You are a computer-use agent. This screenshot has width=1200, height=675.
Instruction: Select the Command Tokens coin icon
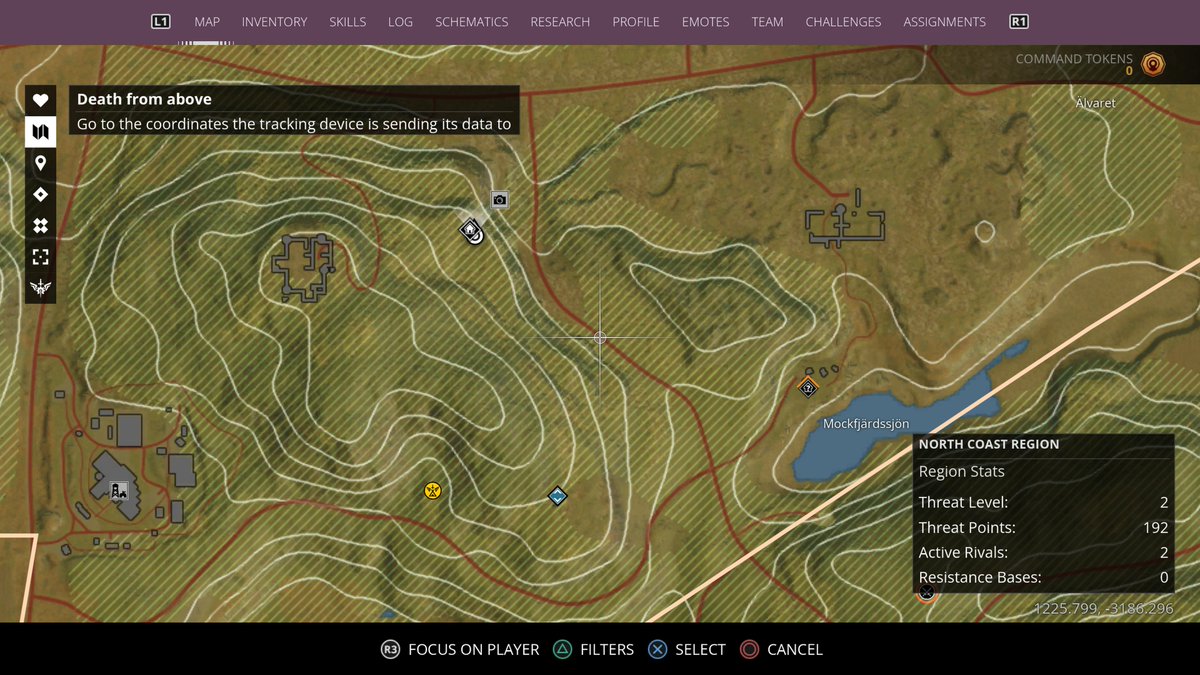coord(1154,64)
